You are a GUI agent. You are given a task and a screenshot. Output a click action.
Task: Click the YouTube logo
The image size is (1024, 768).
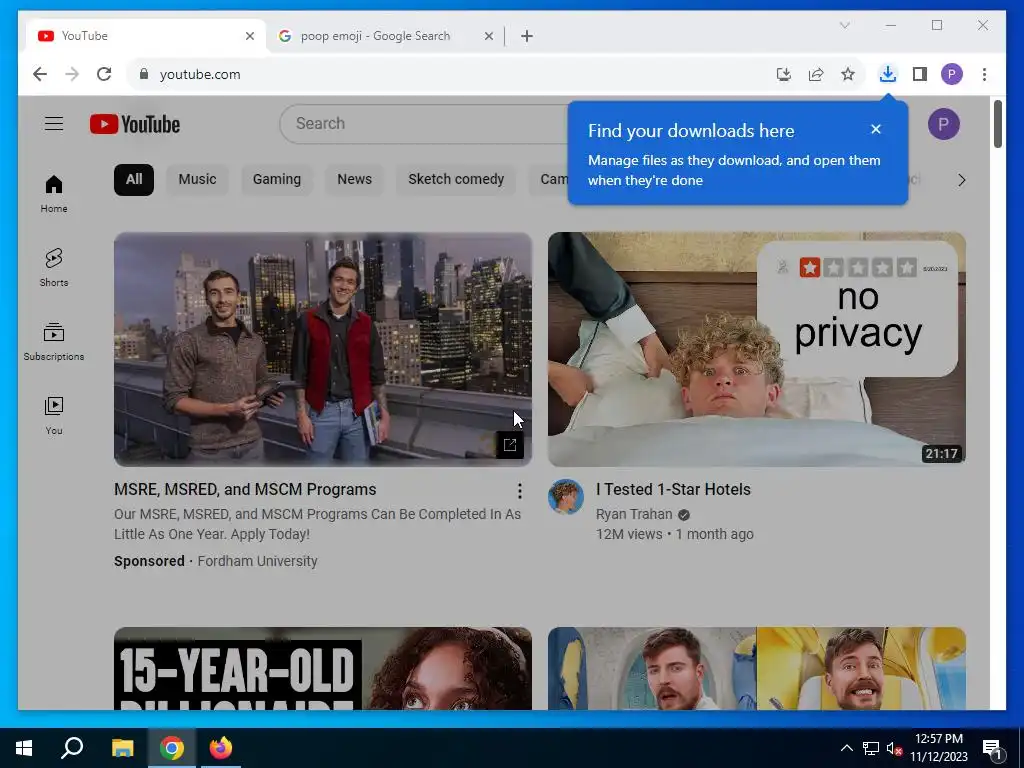tap(135, 124)
